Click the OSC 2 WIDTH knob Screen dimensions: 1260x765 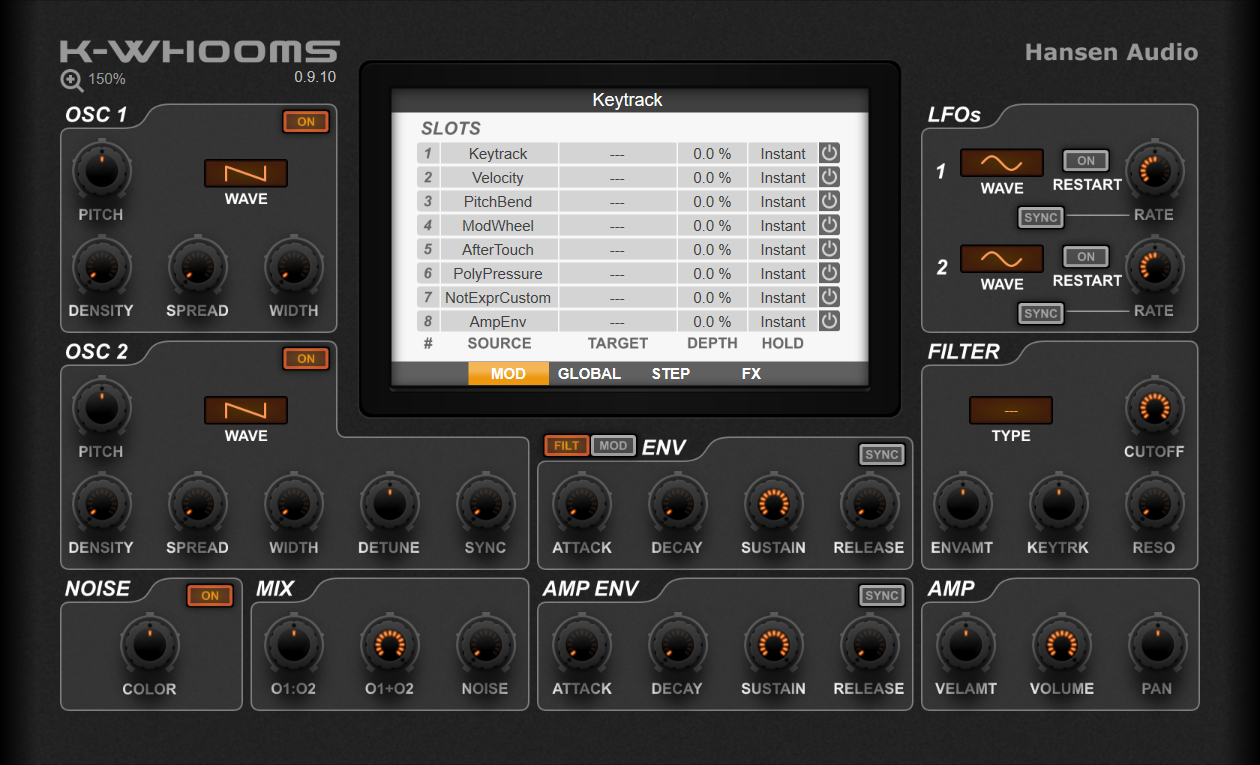click(293, 504)
